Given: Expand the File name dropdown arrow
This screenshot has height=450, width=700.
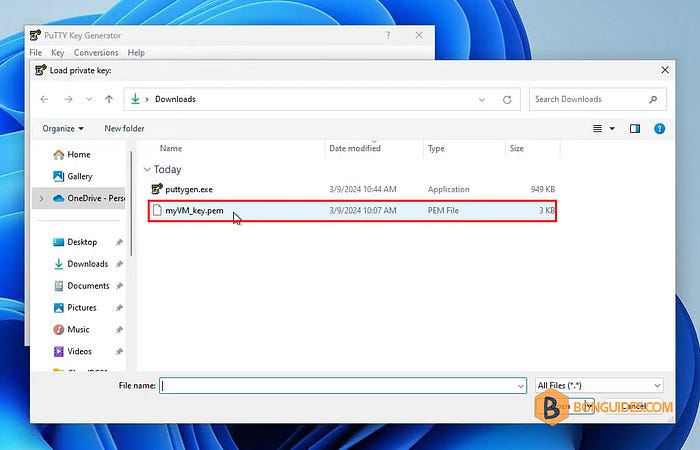Looking at the screenshot, I should (521, 386).
